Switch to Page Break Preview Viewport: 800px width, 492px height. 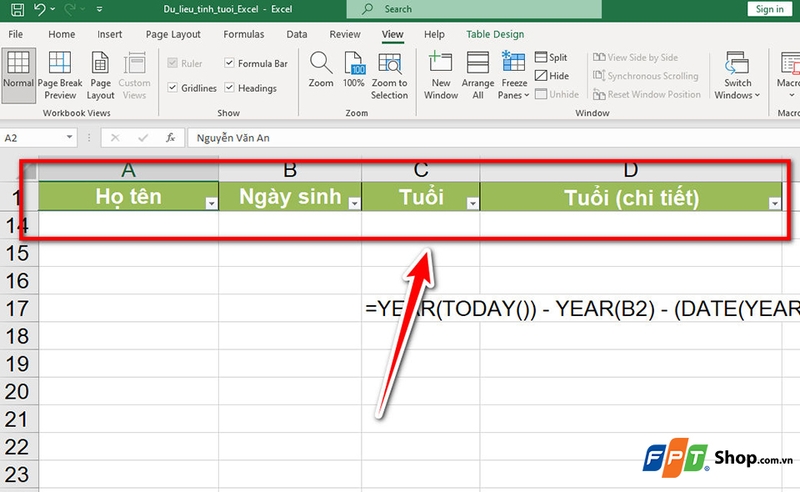[60, 75]
